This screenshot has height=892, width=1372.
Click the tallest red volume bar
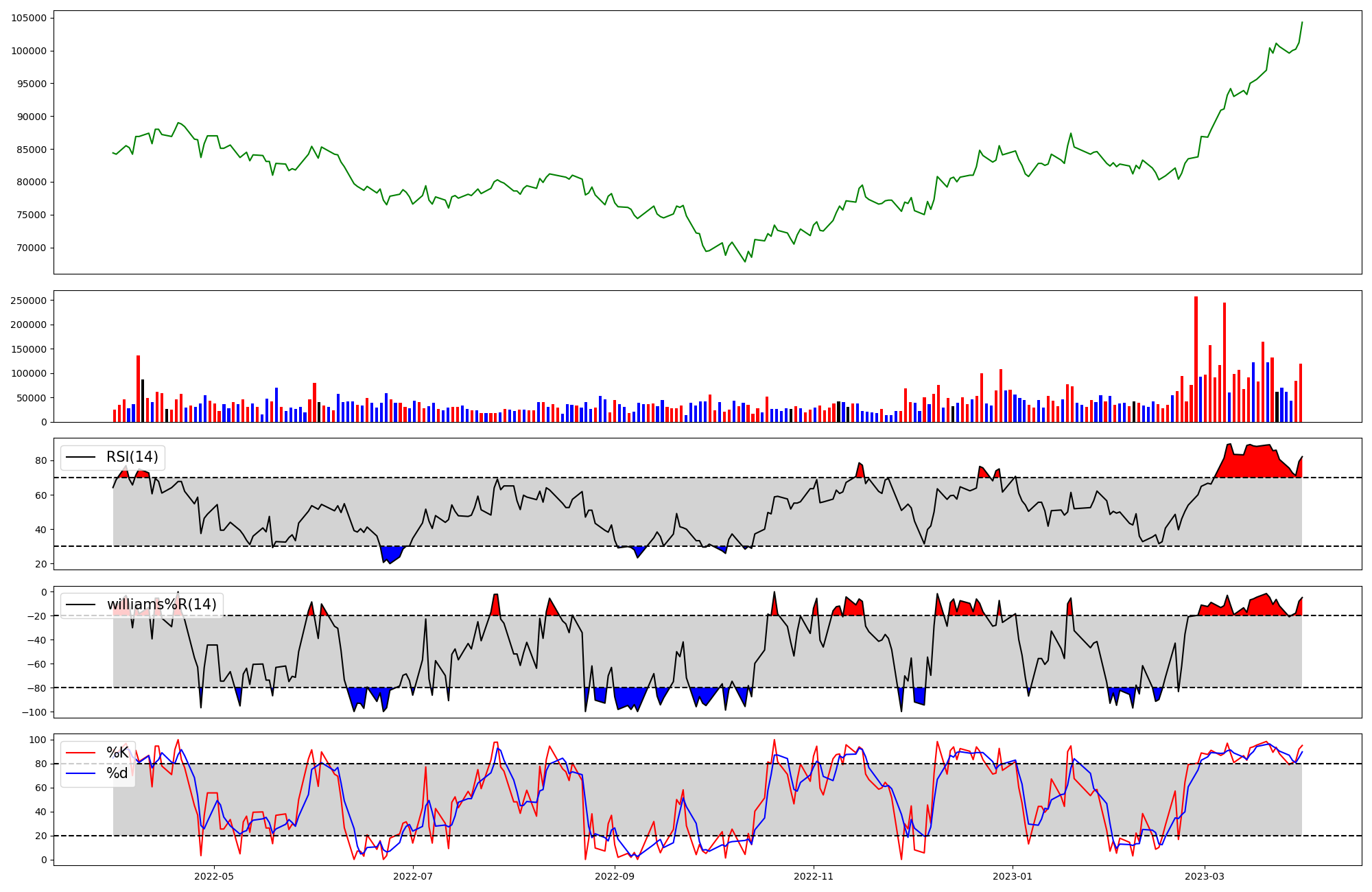pos(1196,357)
